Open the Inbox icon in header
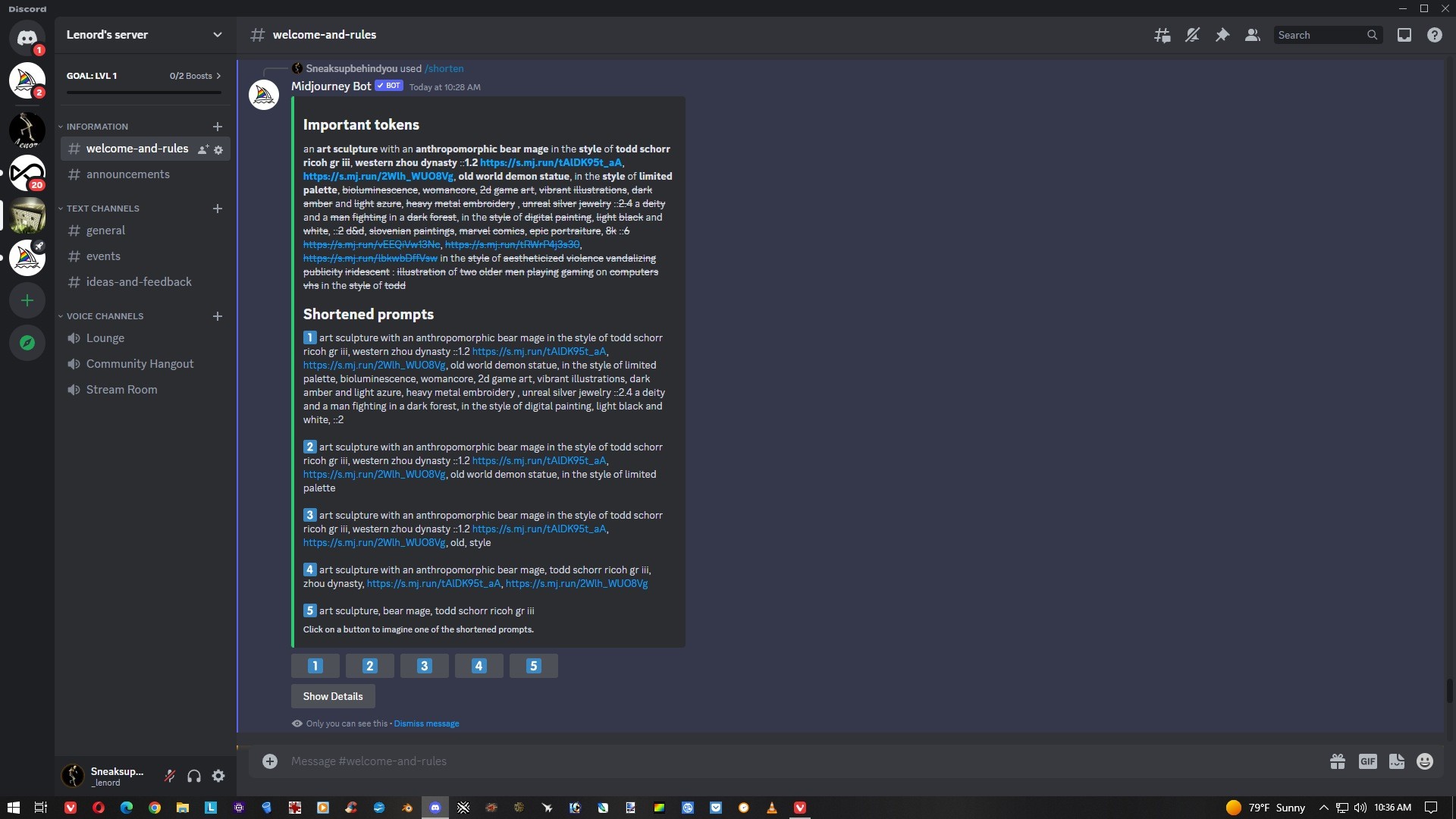The height and width of the screenshot is (819, 1456). point(1404,35)
